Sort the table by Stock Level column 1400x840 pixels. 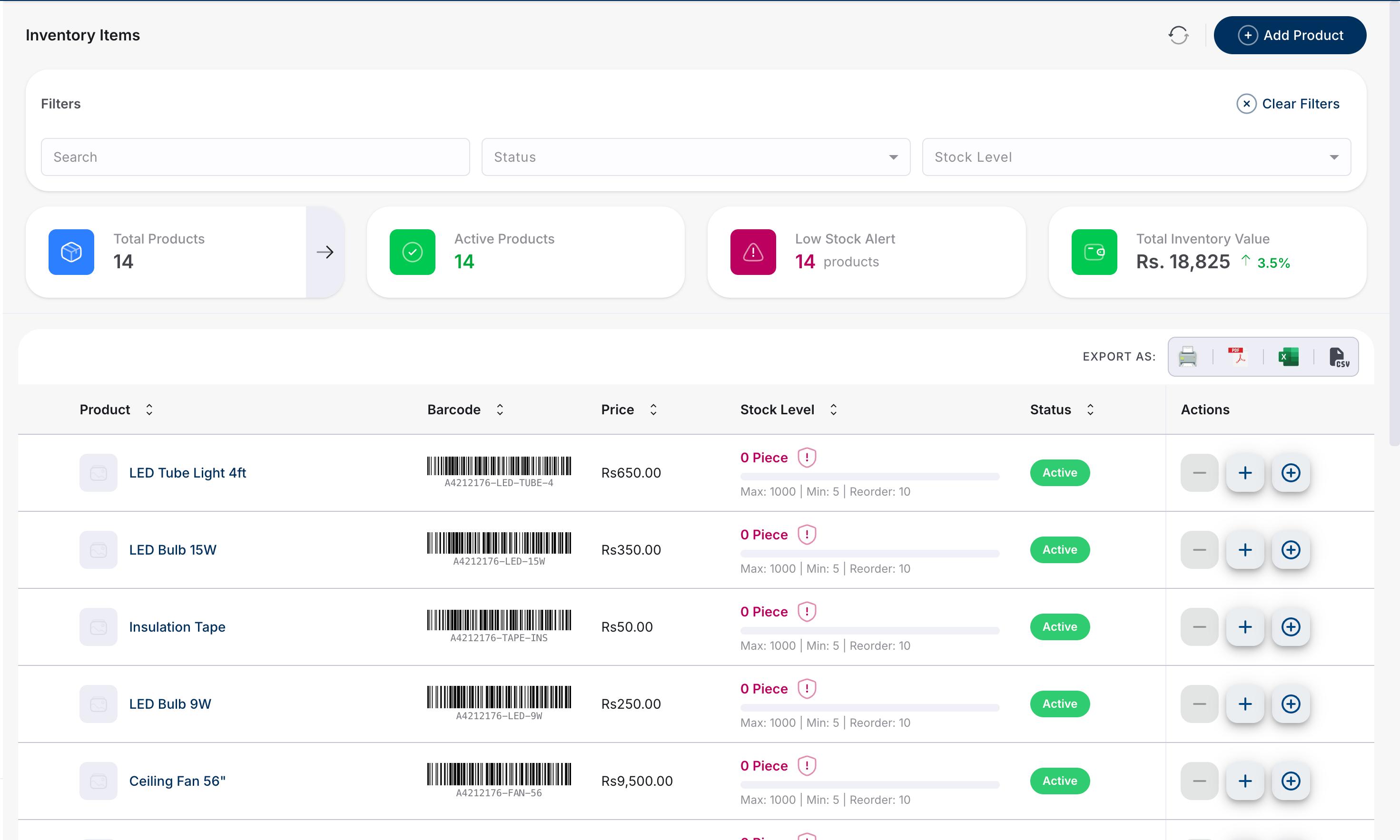pos(833,409)
